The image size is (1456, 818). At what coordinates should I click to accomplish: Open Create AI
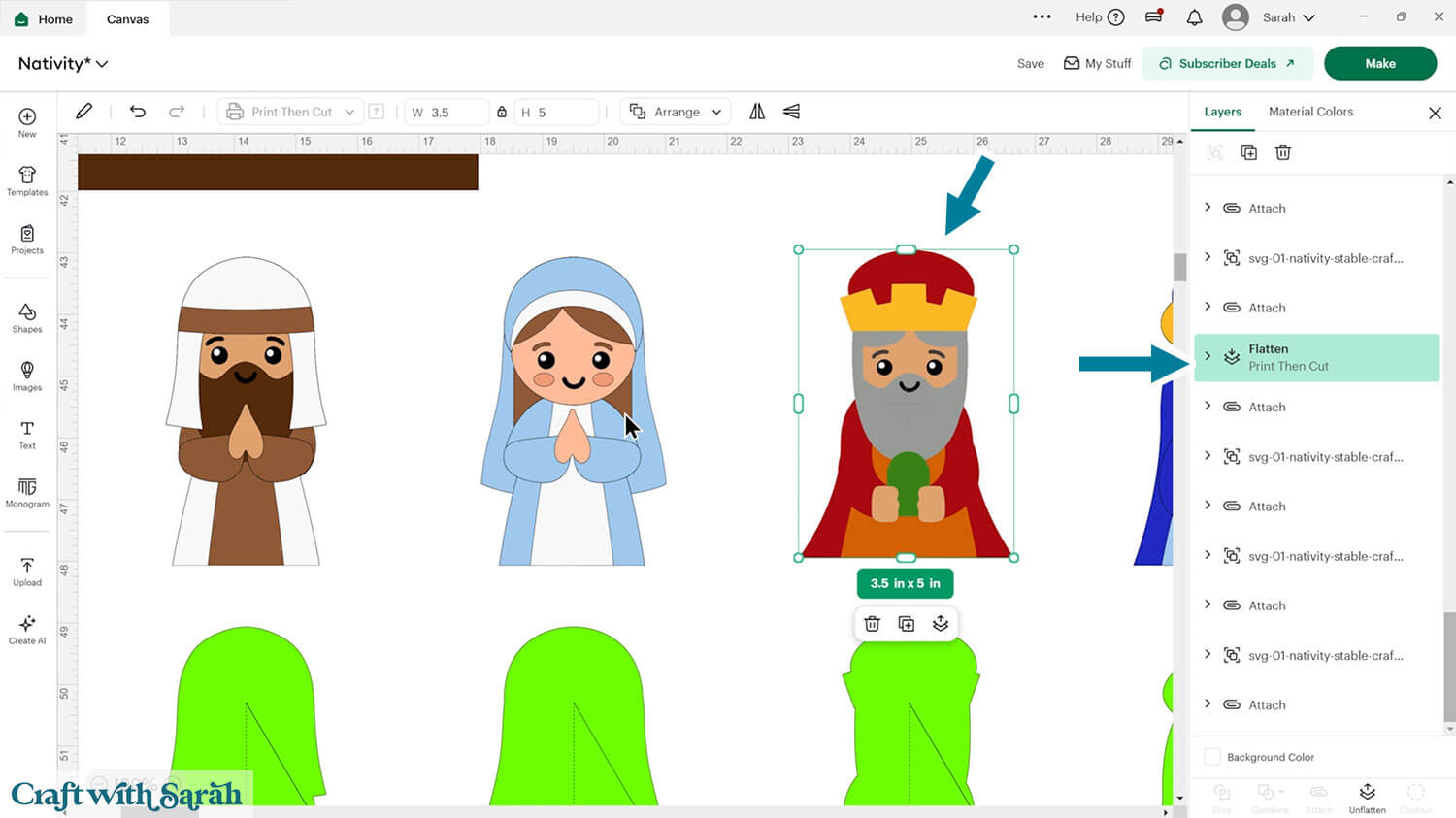(x=26, y=629)
